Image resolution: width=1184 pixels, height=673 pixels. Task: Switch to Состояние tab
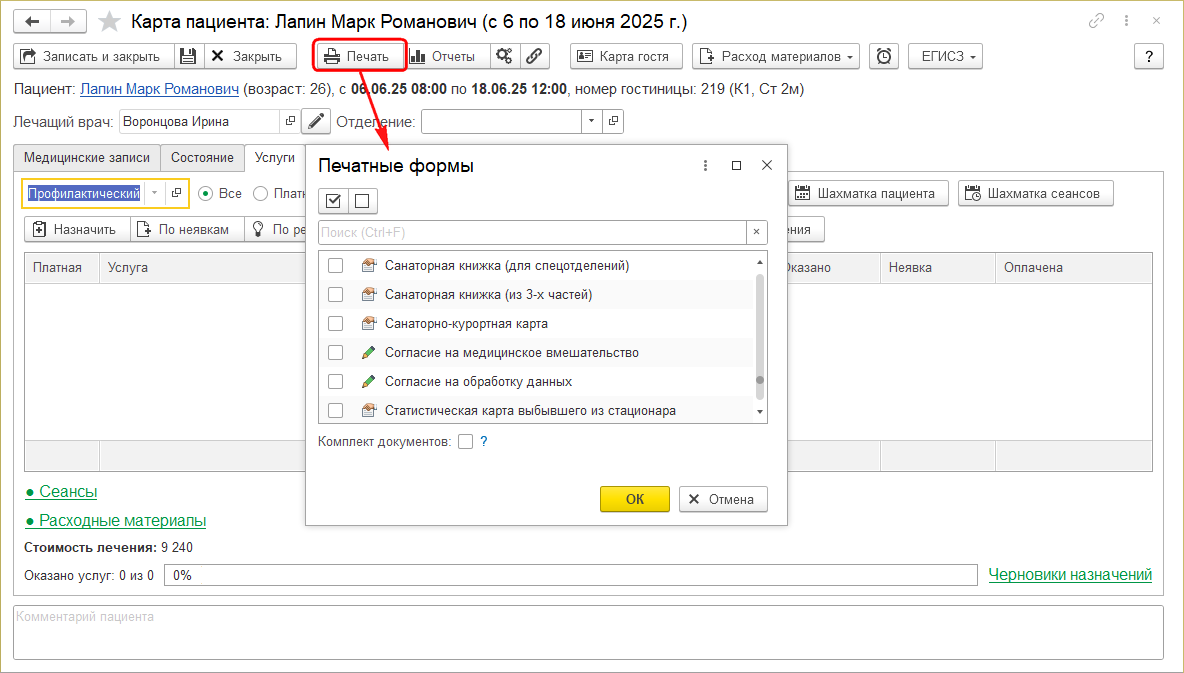[202, 158]
